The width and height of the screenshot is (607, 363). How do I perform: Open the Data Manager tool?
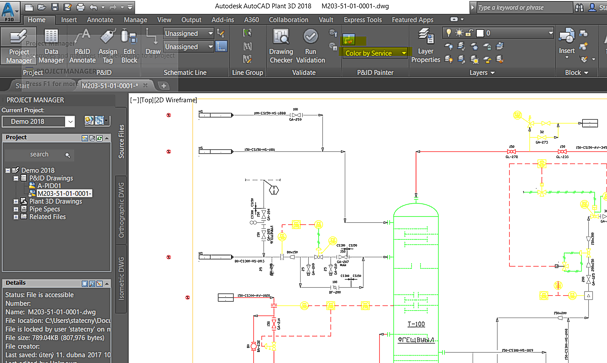pos(51,46)
